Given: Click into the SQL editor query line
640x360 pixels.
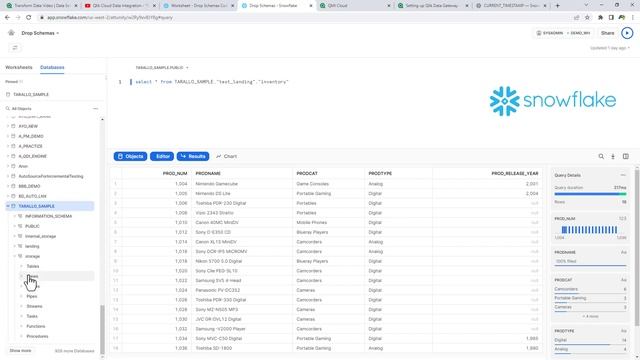Looking at the screenshot, I should (212, 82).
